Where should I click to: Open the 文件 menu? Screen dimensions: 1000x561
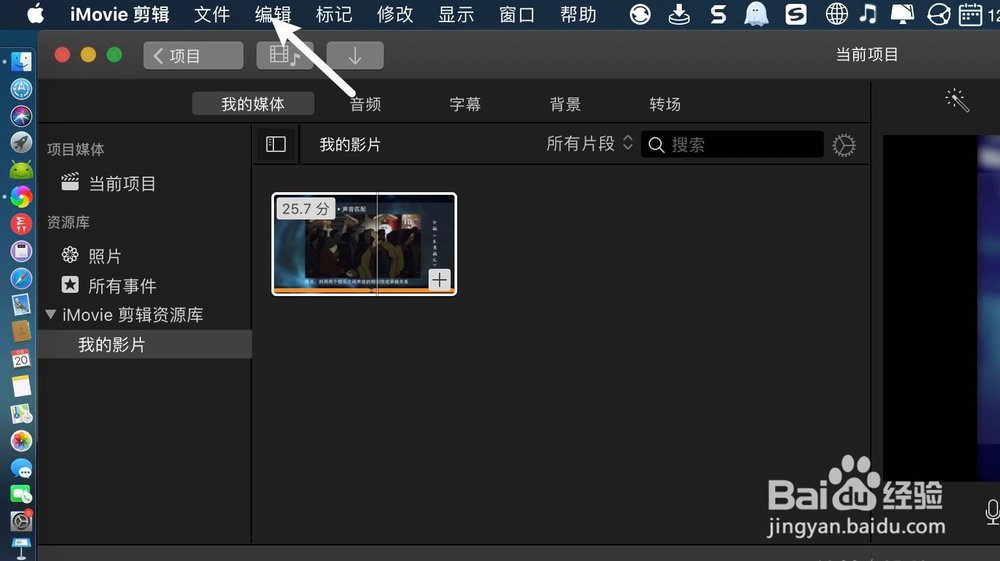[x=212, y=14]
